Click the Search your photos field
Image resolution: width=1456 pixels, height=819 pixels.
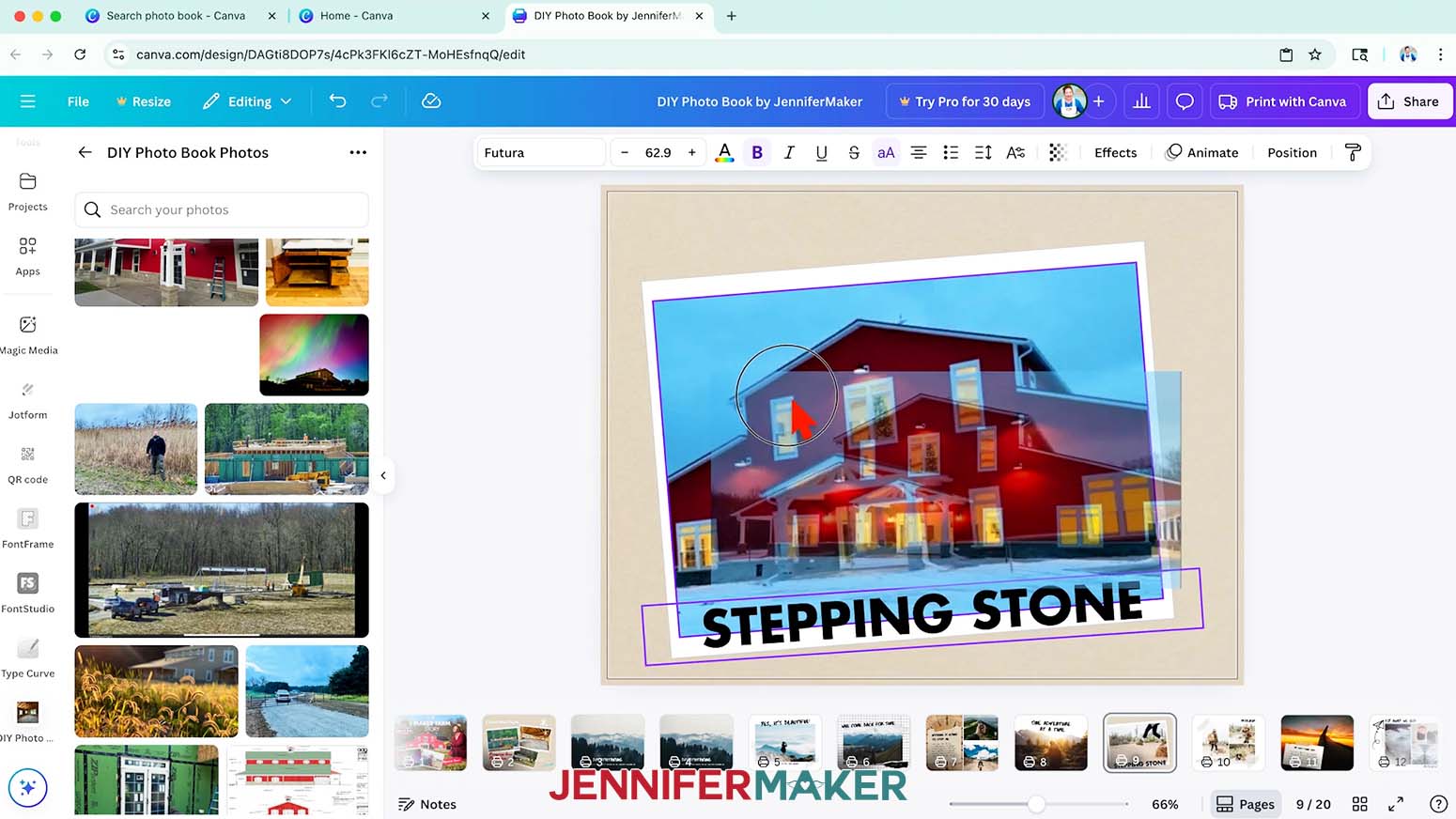point(222,209)
